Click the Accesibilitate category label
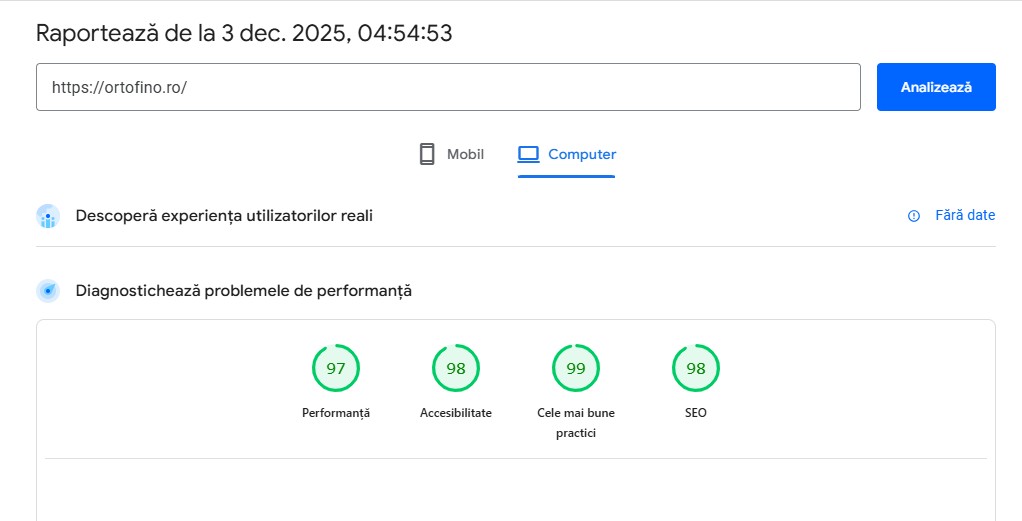The width and height of the screenshot is (1022, 521). [456, 413]
